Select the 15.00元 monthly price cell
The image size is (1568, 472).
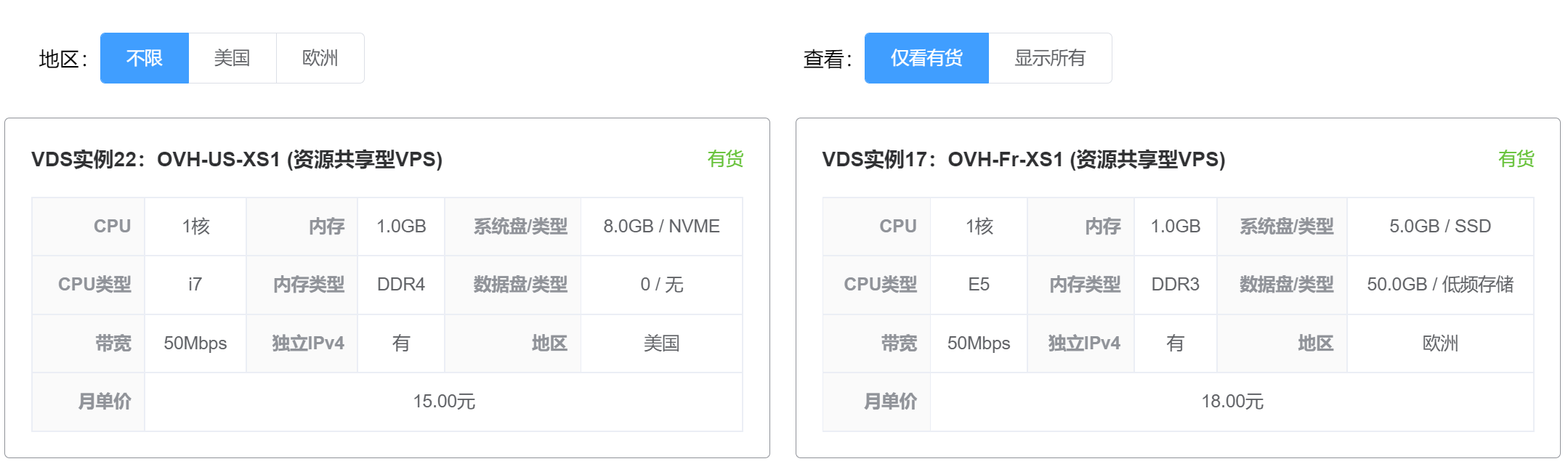(x=444, y=402)
